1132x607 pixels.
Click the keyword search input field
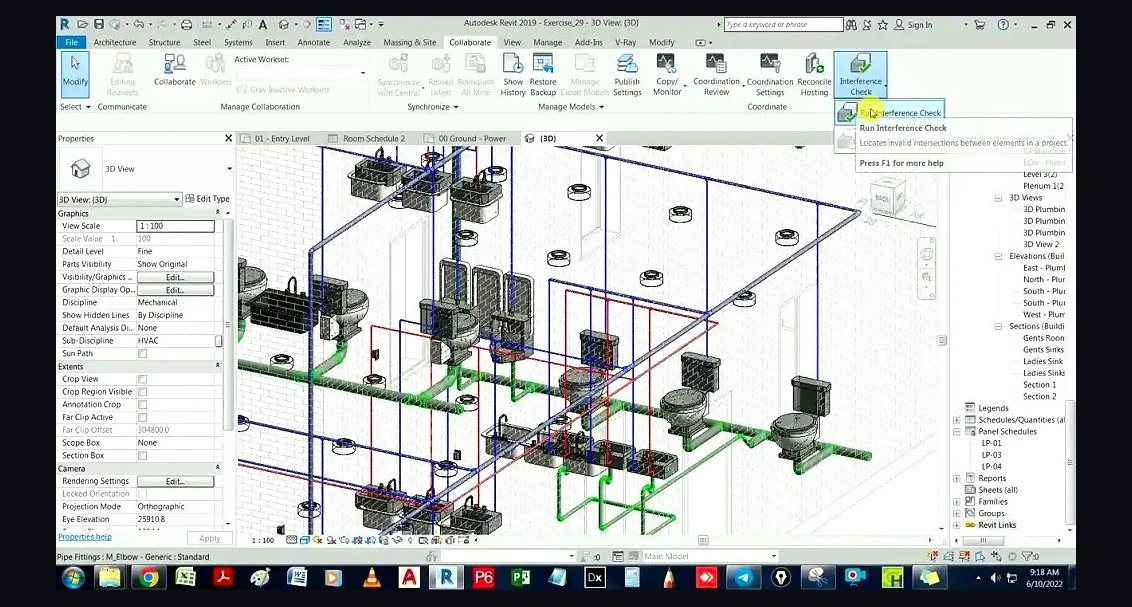(x=783, y=25)
